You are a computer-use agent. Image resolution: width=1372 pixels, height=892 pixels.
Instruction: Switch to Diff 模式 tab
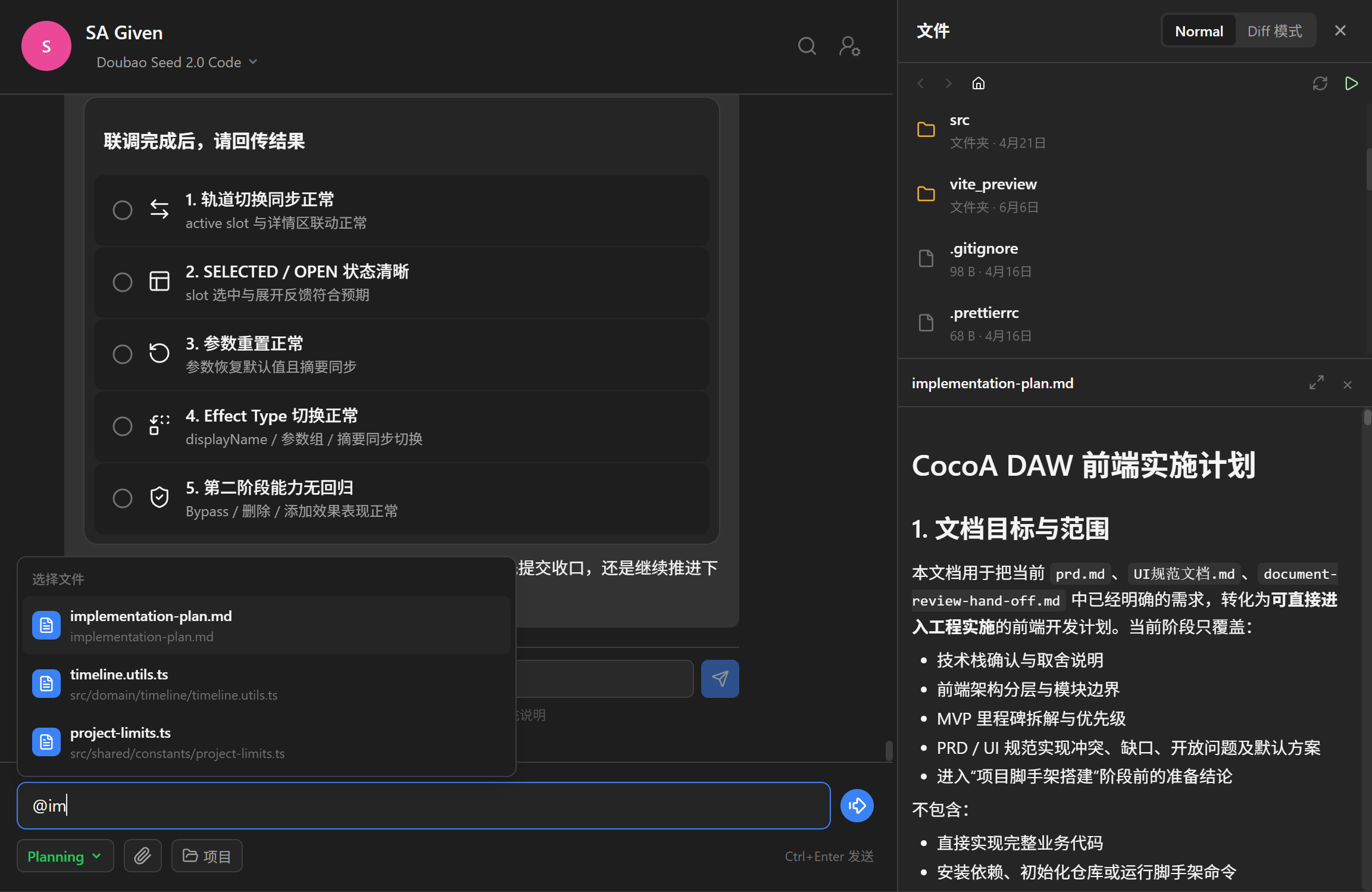point(1274,31)
